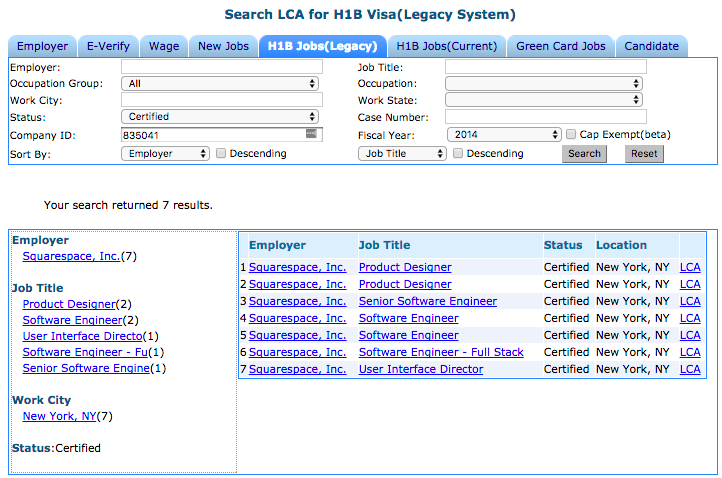Click the Job Title column header in results
The image size is (722, 478).
coord(384,245)
